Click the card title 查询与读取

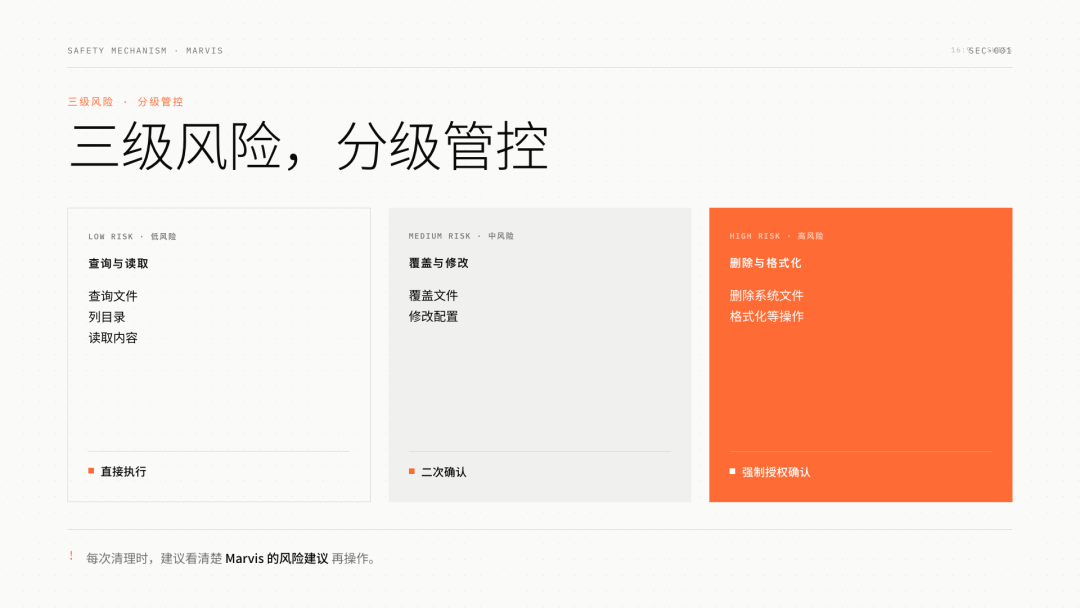coord(118,264)
